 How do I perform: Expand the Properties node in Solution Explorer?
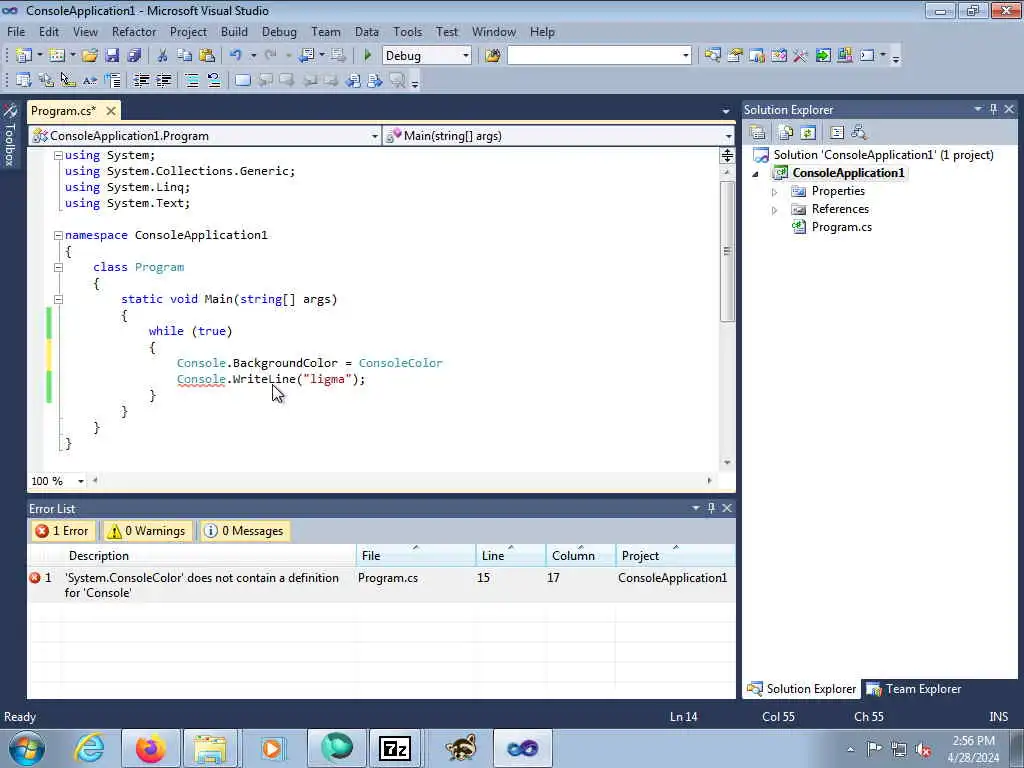(x=775, y=192)
